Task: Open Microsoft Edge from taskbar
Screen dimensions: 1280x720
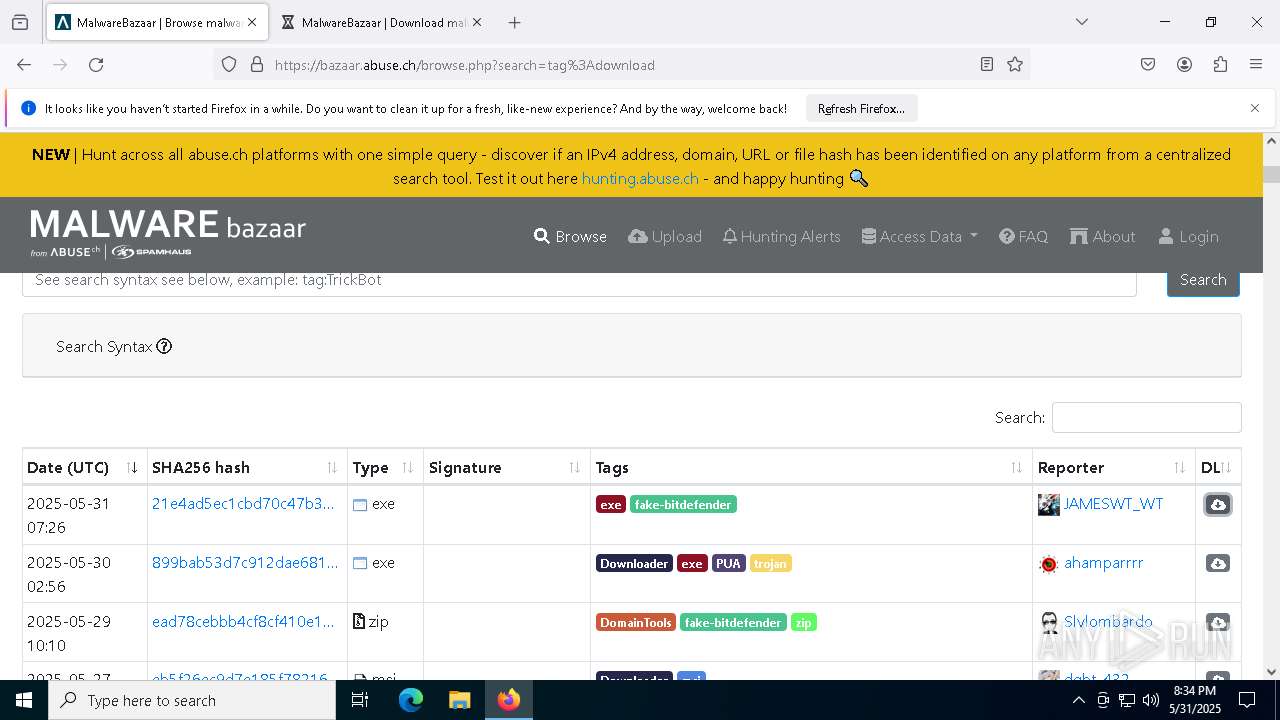Action: click(x=411, y=700)
